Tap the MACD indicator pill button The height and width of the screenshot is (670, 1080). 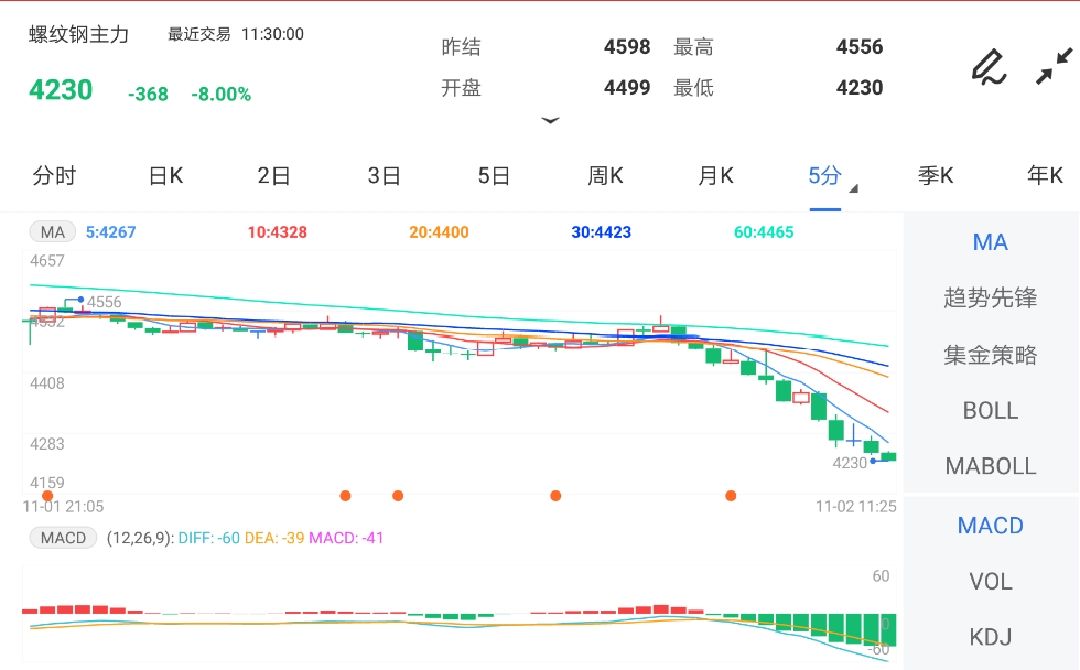[63, 538]
